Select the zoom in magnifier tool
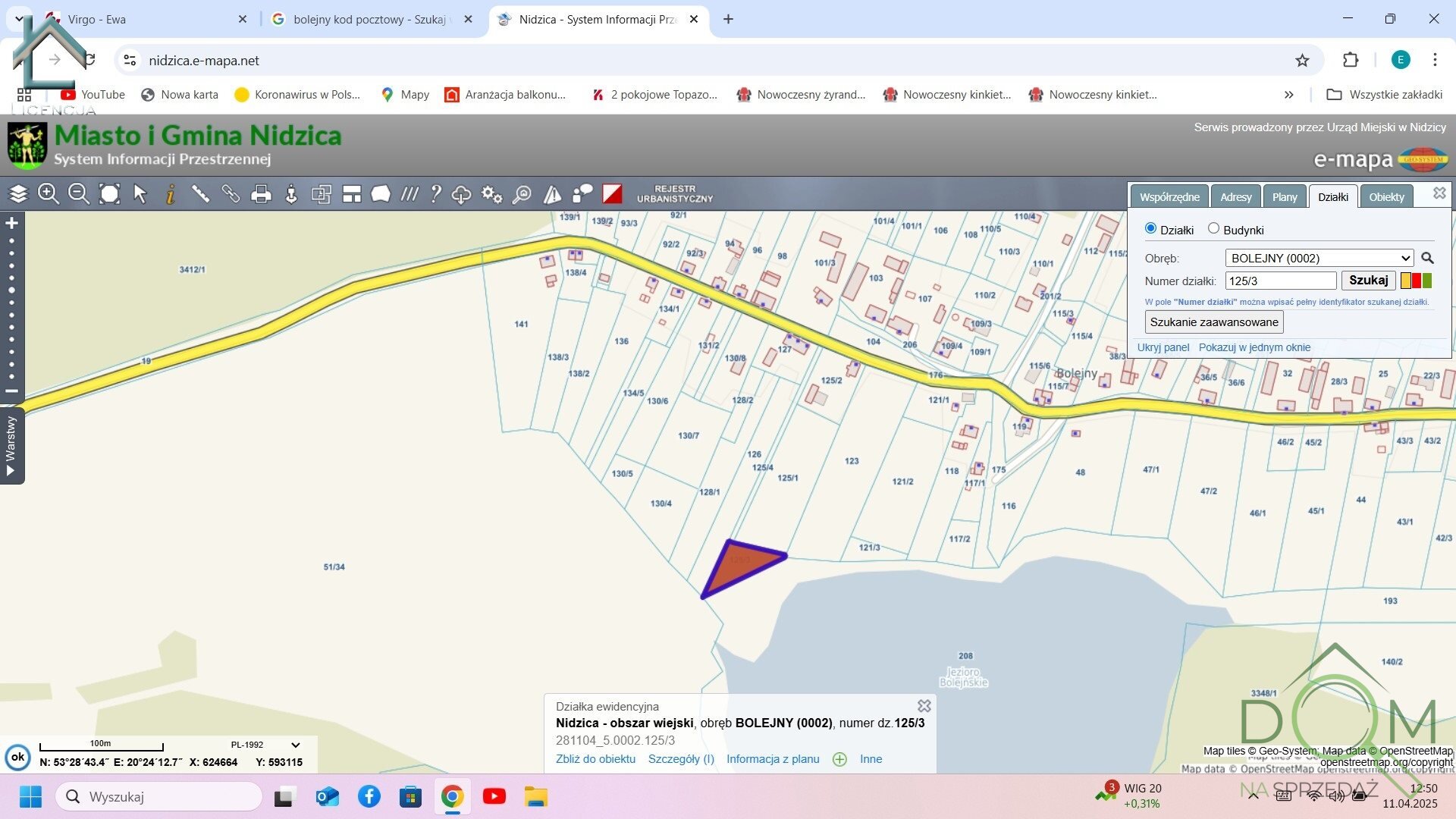The image size is (1456, 819). [49, 194]
